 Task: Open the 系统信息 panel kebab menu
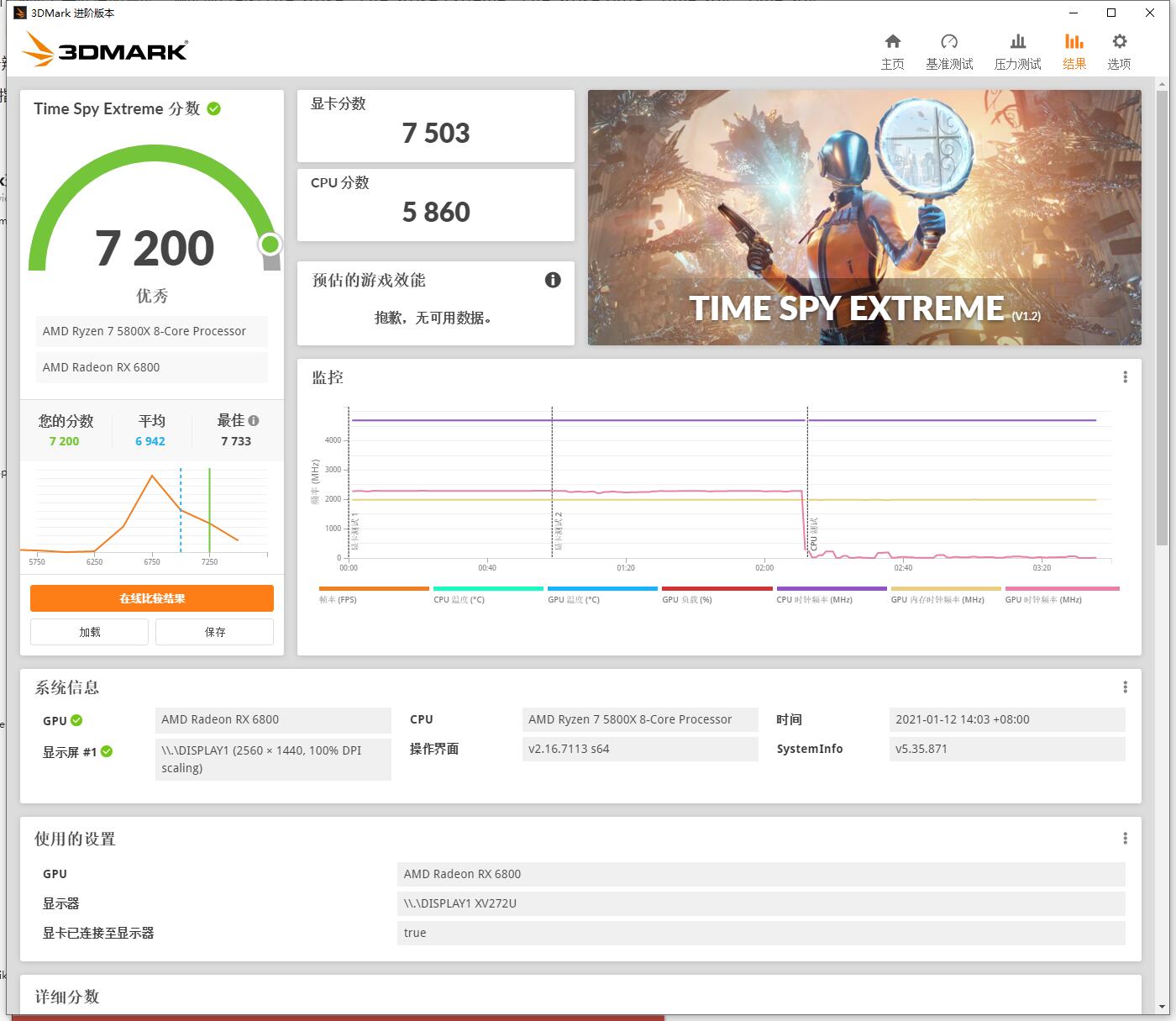(x=1126, y=687)
